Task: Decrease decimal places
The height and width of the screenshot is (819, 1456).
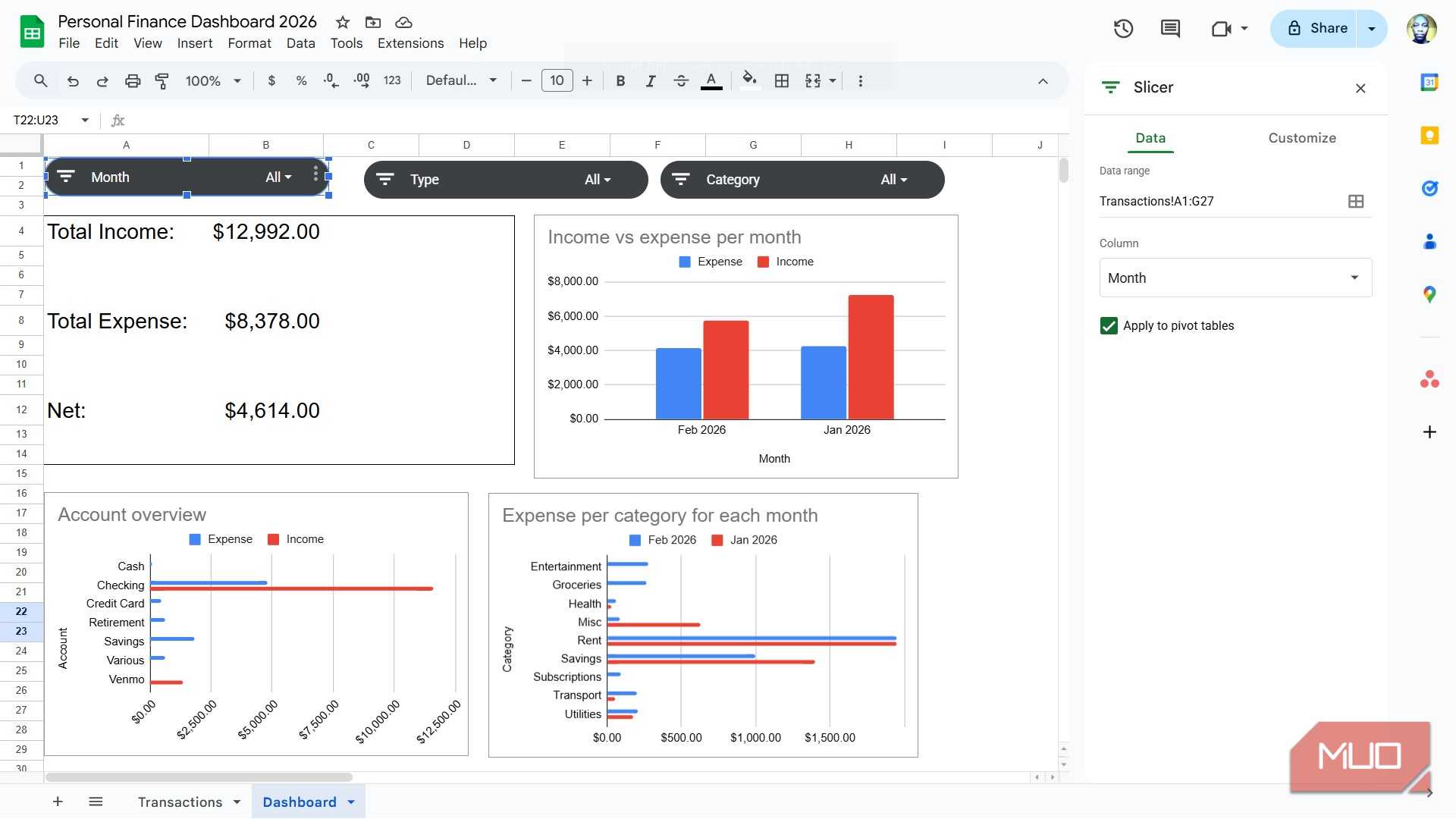Action: click(330, 80)
